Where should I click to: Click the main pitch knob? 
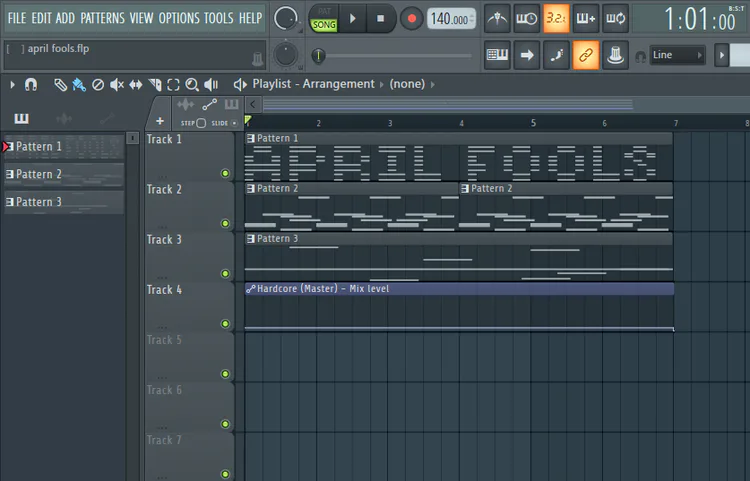coord(286,55)
